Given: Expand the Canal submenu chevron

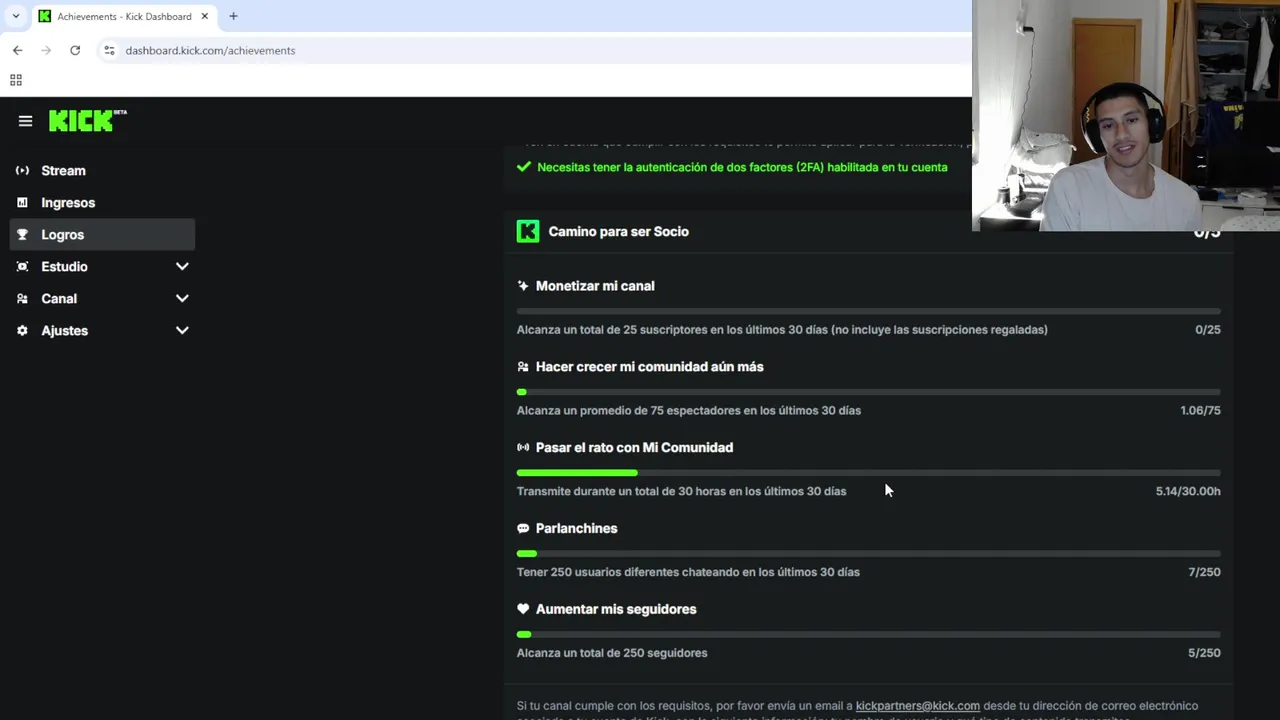Looking at the screenshot, I should pos(182,299).
